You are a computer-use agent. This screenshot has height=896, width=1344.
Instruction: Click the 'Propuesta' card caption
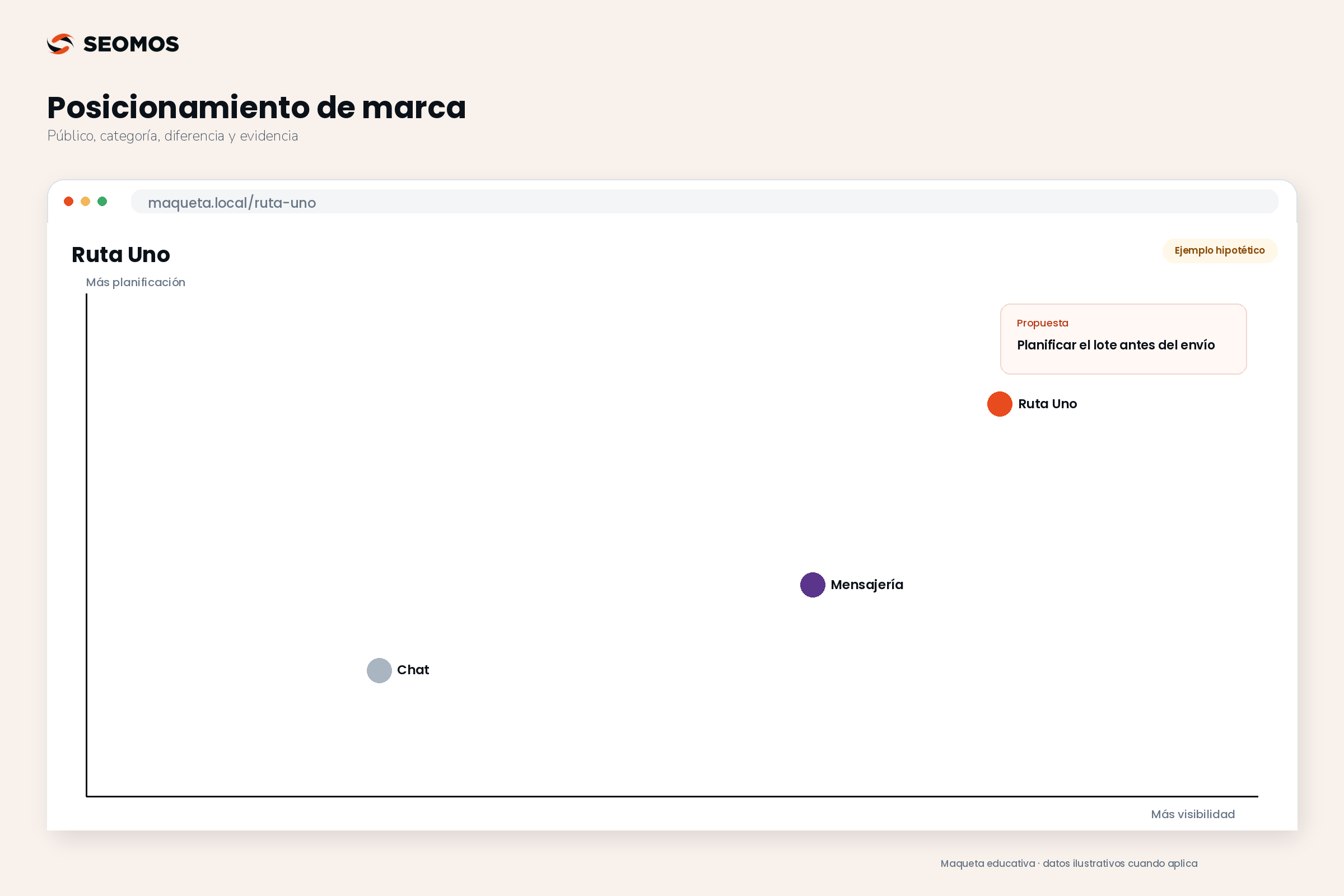pyautogui.click(x=1042, y=323)
